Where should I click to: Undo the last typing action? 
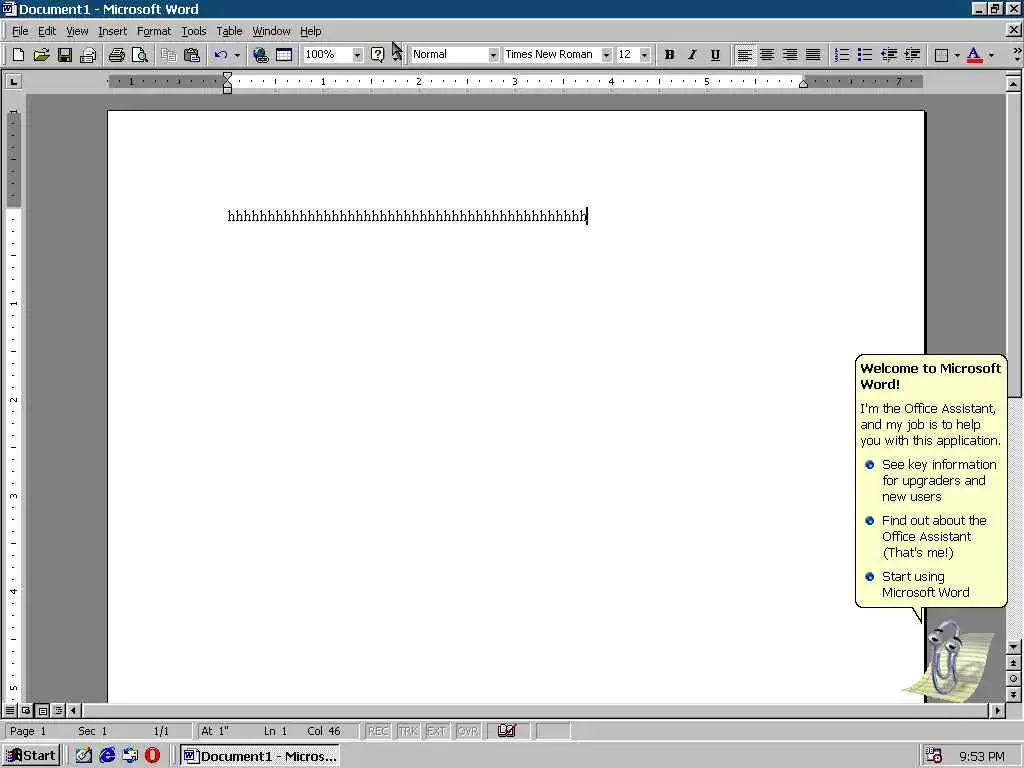coord(221,55)
